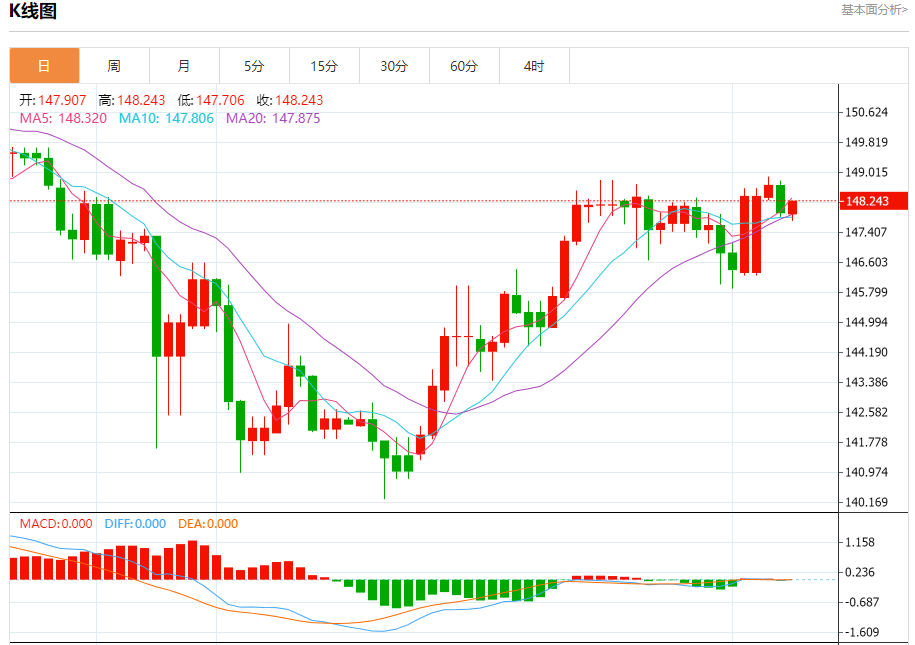Click the 149.819 price axis label

pyautogui.click(x=867, y=142)
